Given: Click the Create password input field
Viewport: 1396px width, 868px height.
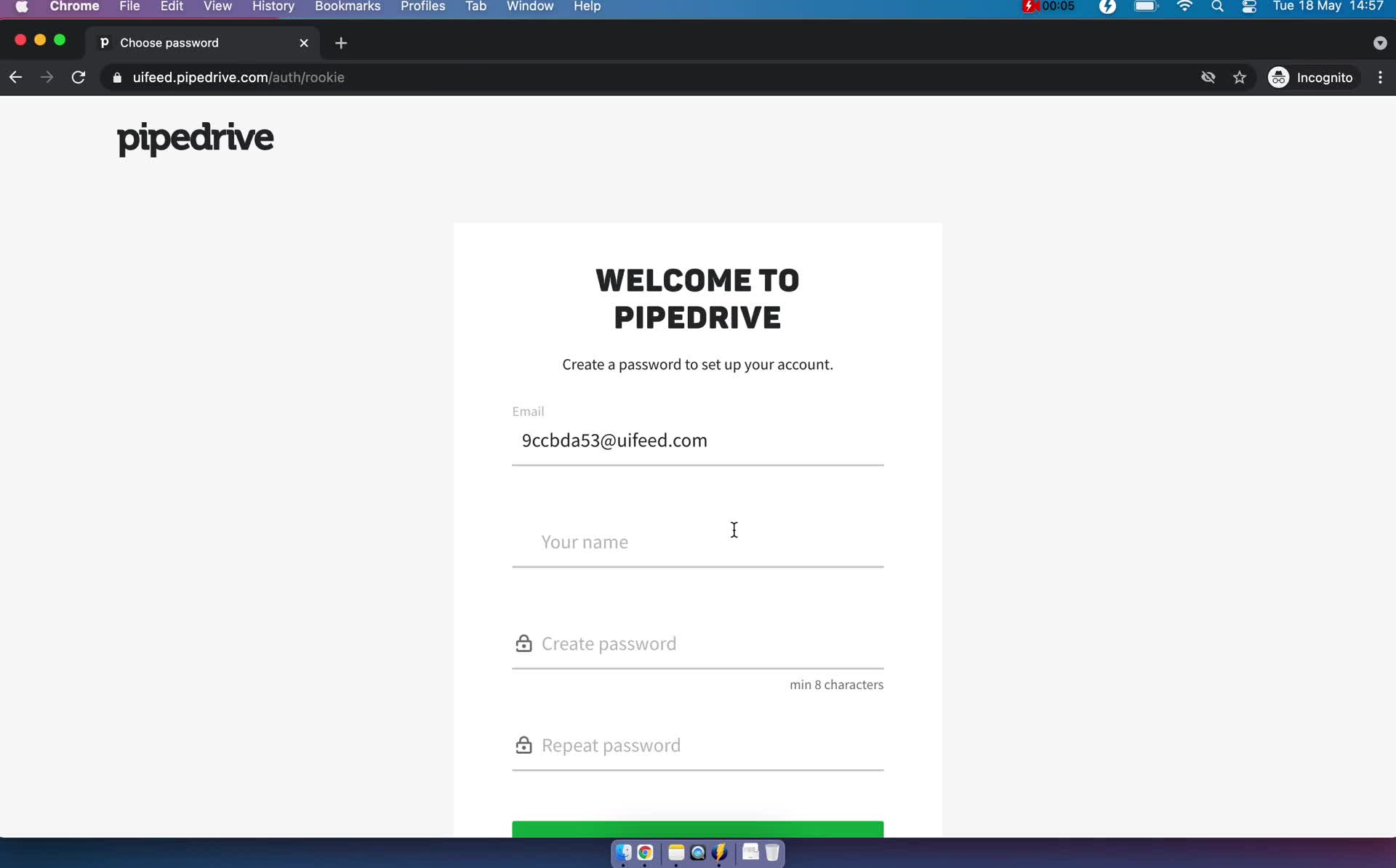Looking at the screenshot, I should (697, 643).
